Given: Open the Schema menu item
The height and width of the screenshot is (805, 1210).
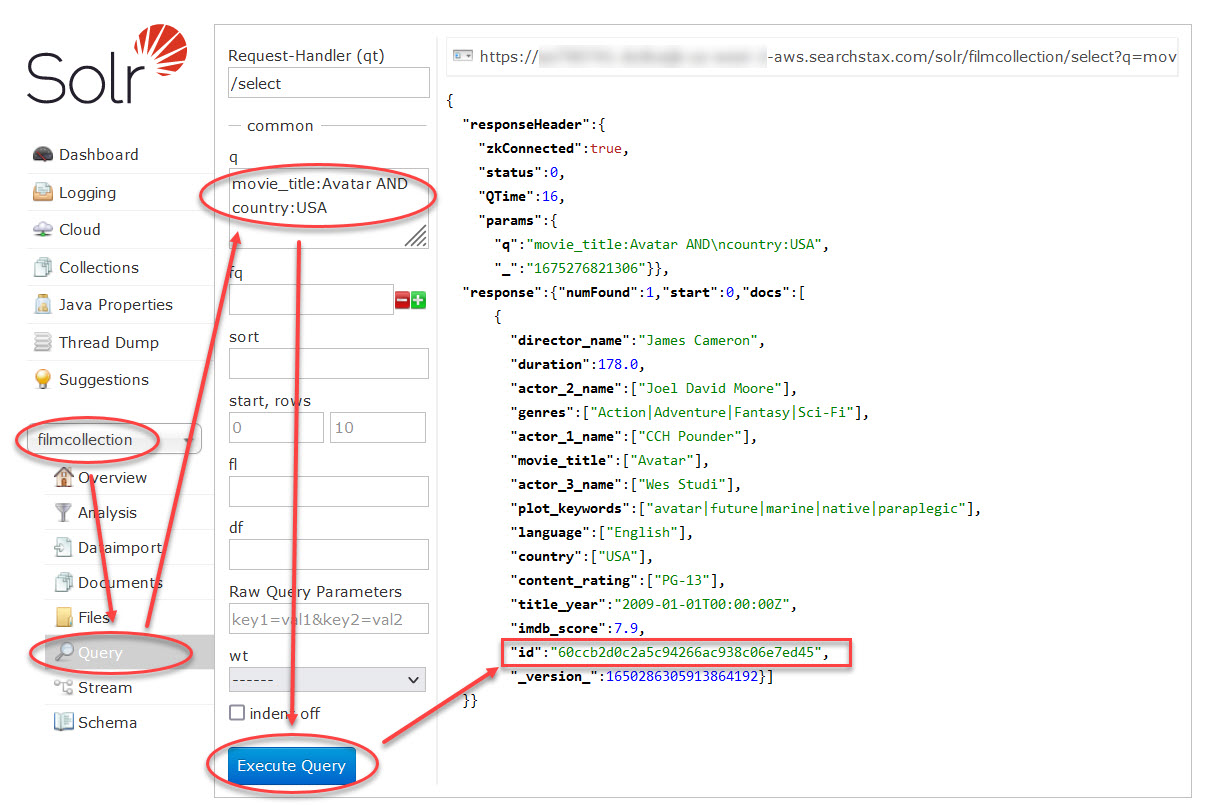Looking at the screenshot, I should click(x=107, y=722).
